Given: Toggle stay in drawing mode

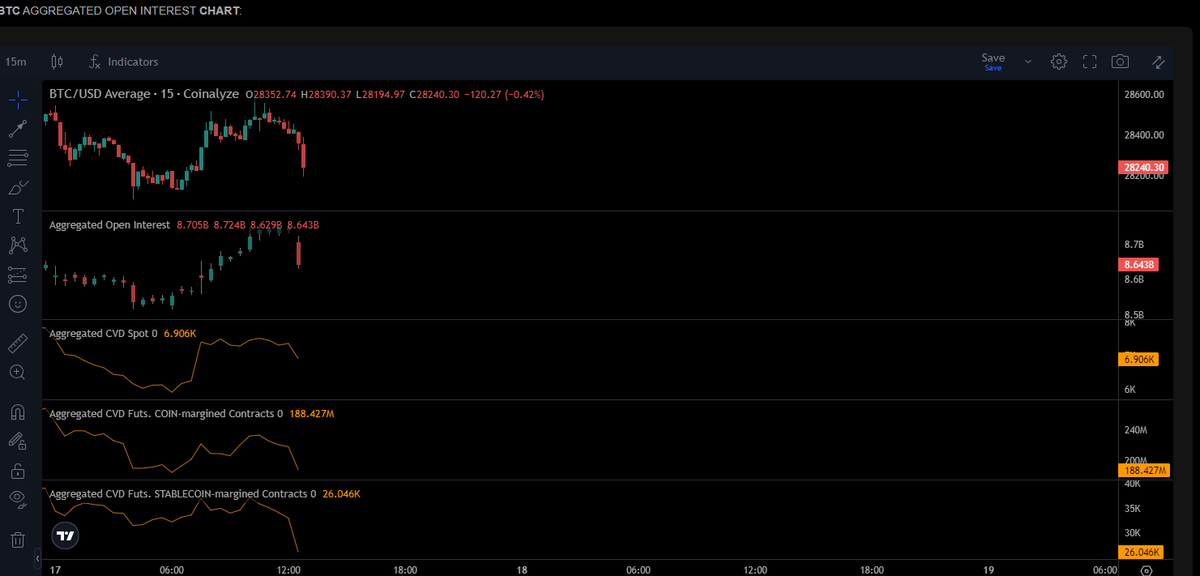Looking at the screenshot, I should point(18,440).
